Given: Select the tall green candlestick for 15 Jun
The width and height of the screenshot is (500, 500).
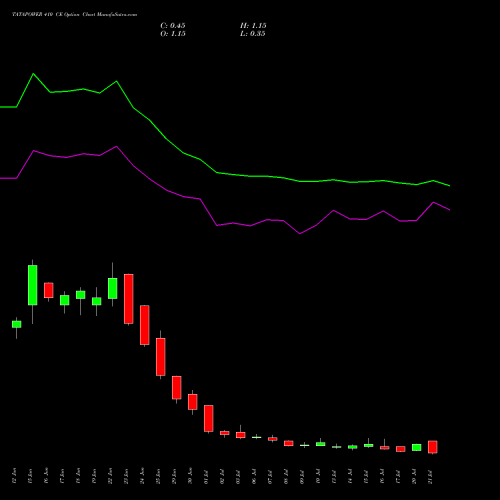Looking at the screenshot, I should point(33,285).
